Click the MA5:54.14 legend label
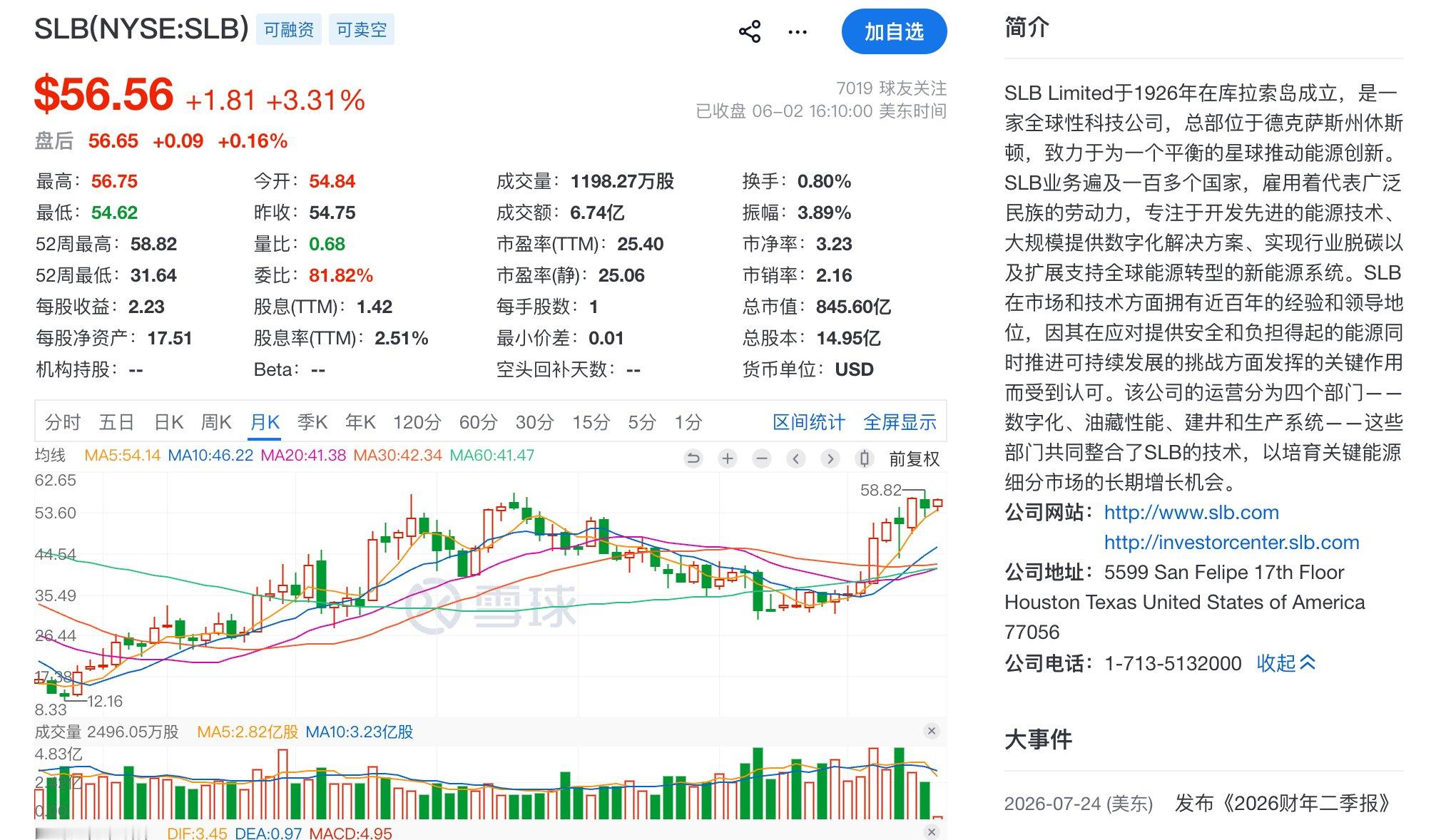The image size is (1431, 840). 122,455
